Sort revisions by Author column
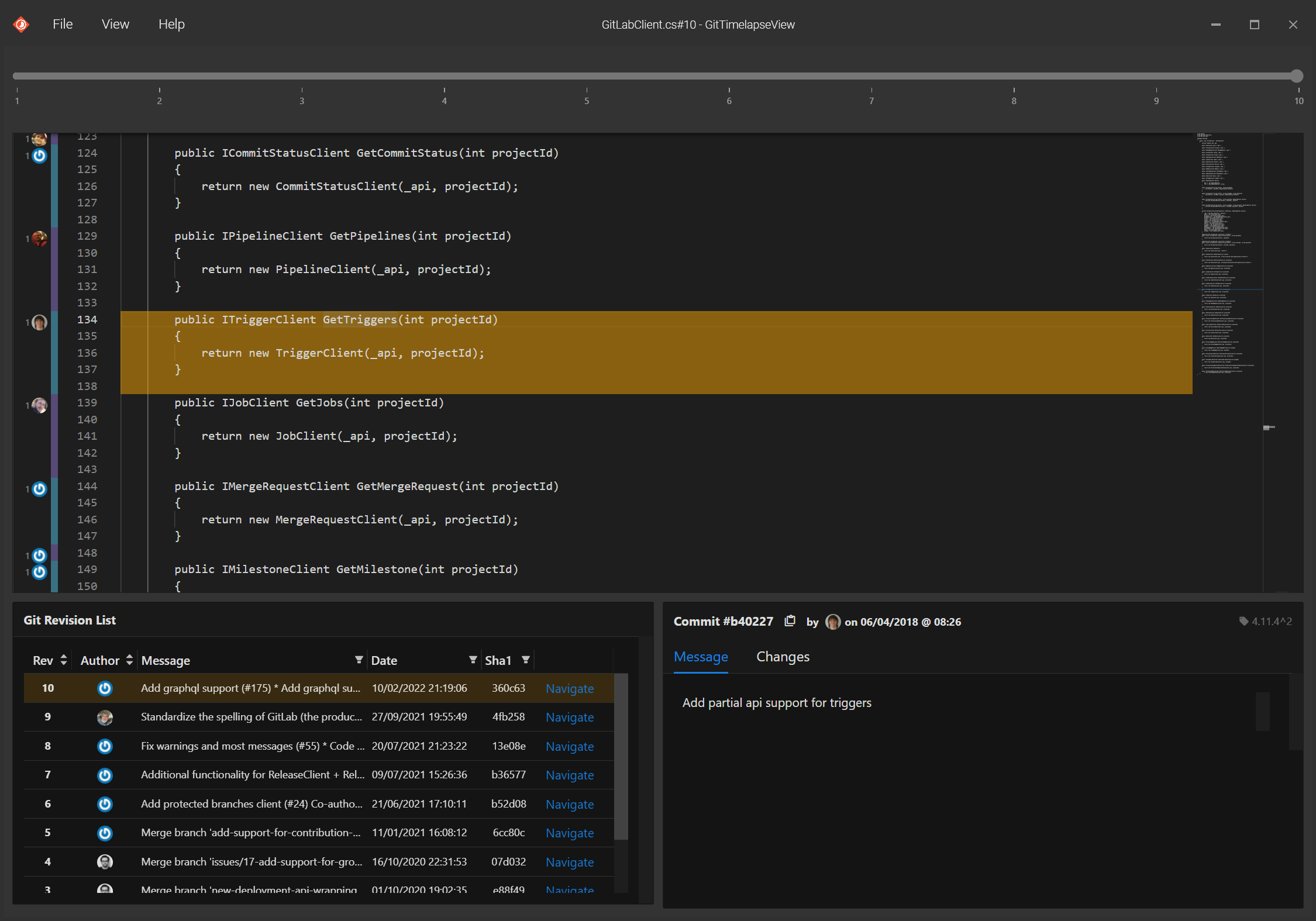Viewport: 1316px width, 921px height. (x=129, y=660)
